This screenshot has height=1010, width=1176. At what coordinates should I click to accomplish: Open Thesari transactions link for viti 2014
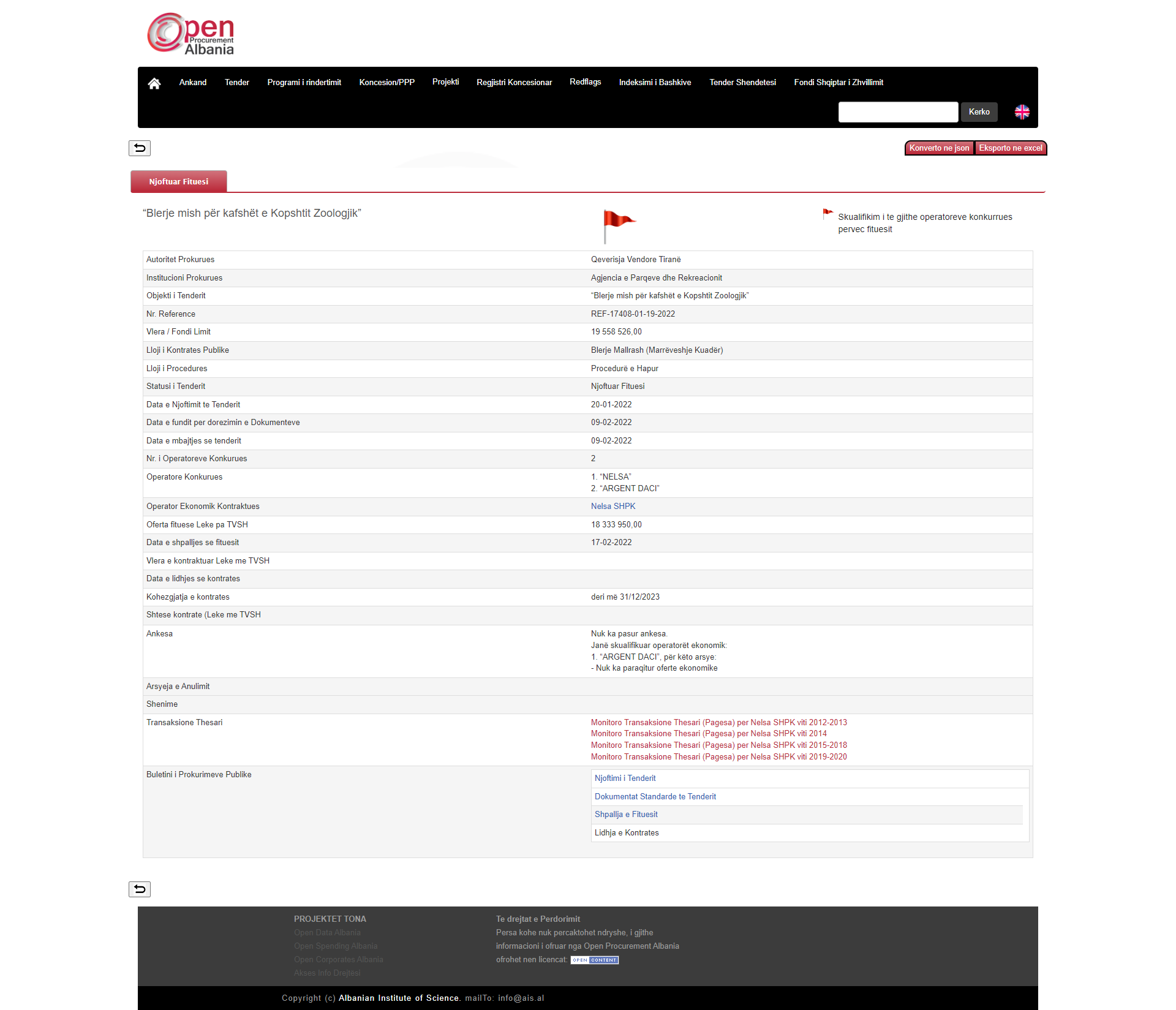click(x=709, y=734)
